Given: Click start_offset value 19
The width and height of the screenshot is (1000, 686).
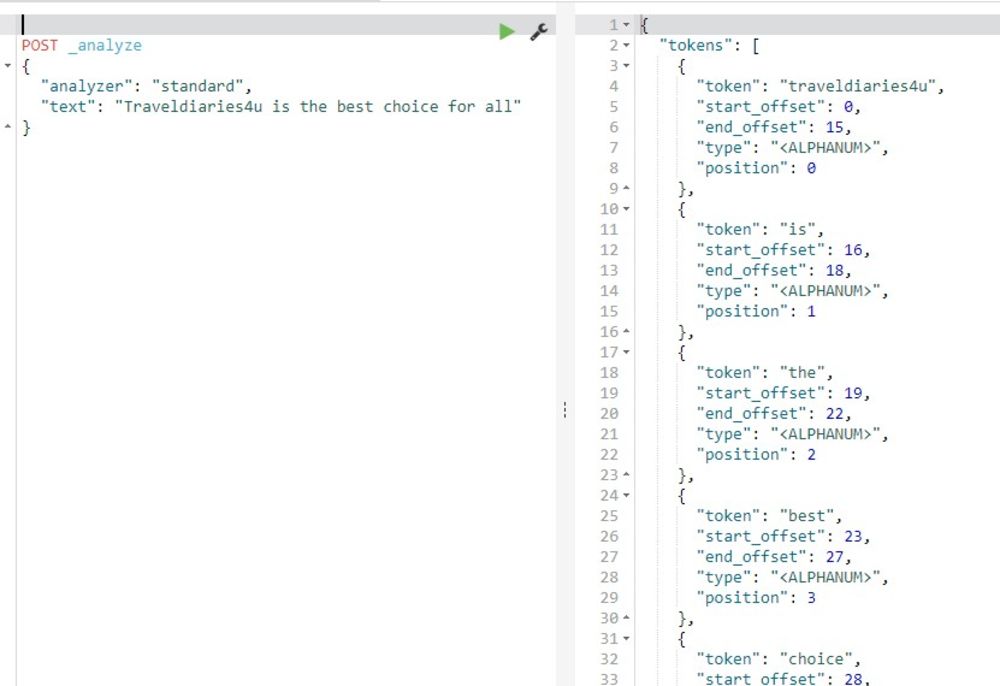Looking at the screenshot, I should (853, 393).
